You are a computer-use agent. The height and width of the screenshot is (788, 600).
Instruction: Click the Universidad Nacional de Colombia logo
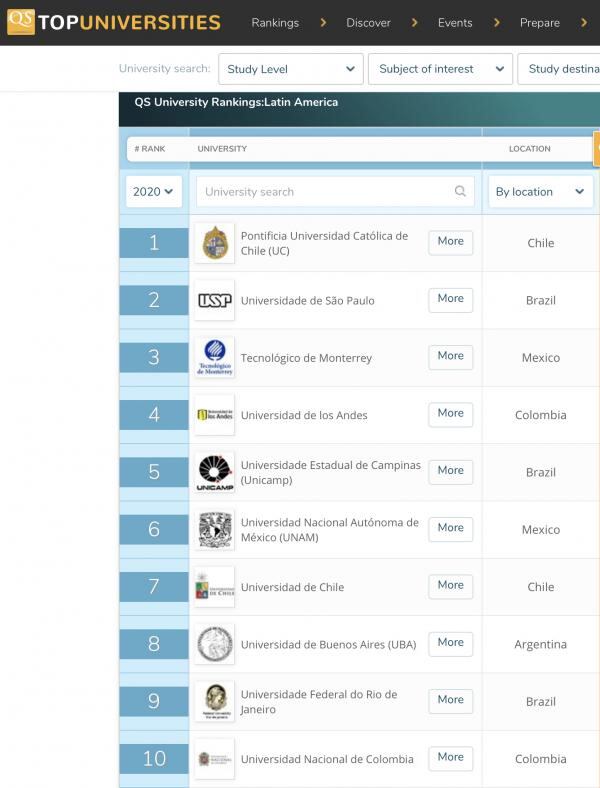pos(215,758)
